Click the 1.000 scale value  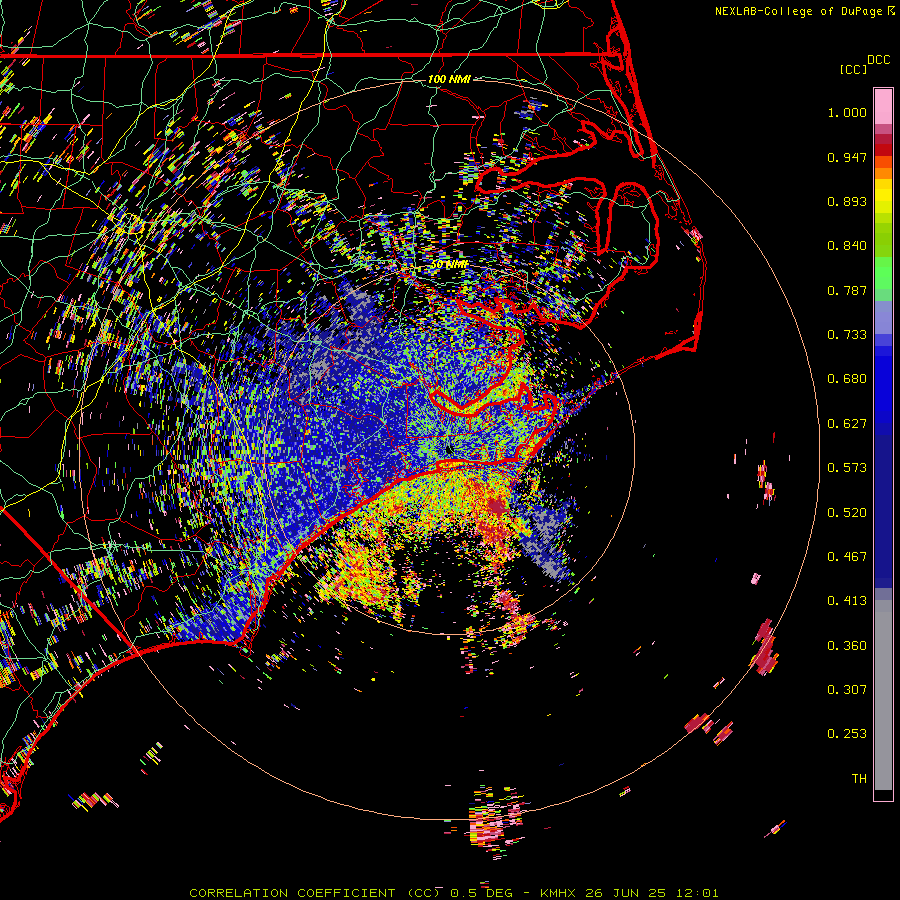pos(847,112)
